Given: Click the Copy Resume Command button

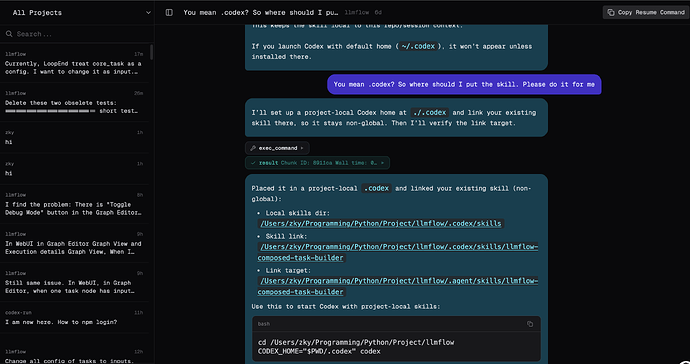Looking at the screenshot, I should [x=645, y=12].
